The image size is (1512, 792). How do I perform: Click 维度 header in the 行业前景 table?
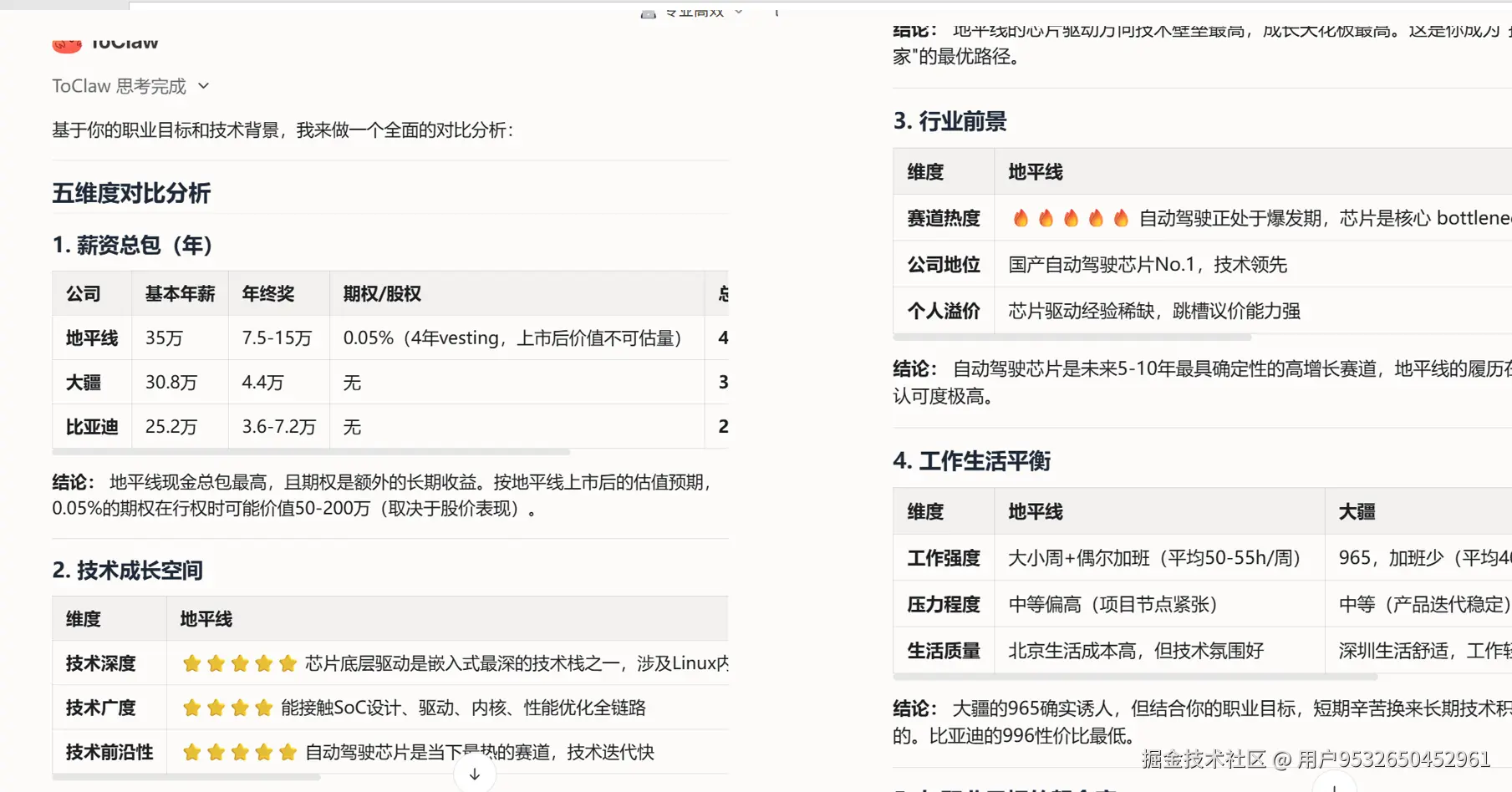(x=925, y=173)
